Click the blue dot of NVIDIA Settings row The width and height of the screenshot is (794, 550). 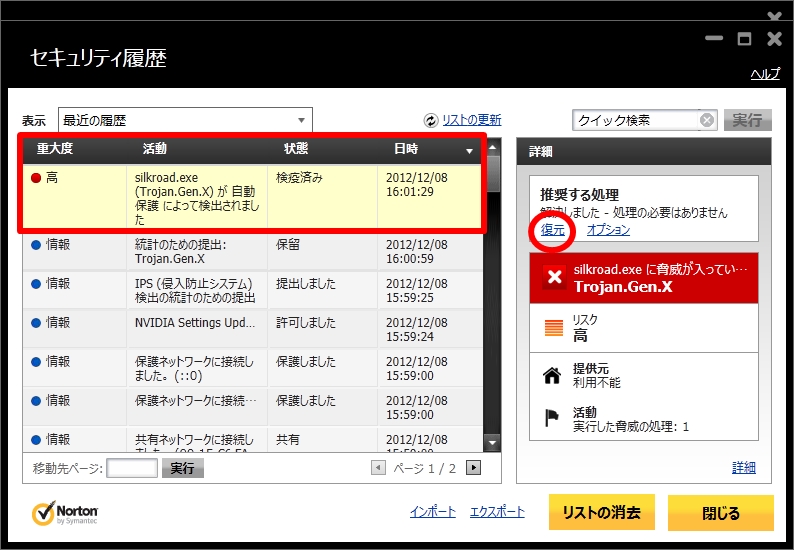click(36, 323)
